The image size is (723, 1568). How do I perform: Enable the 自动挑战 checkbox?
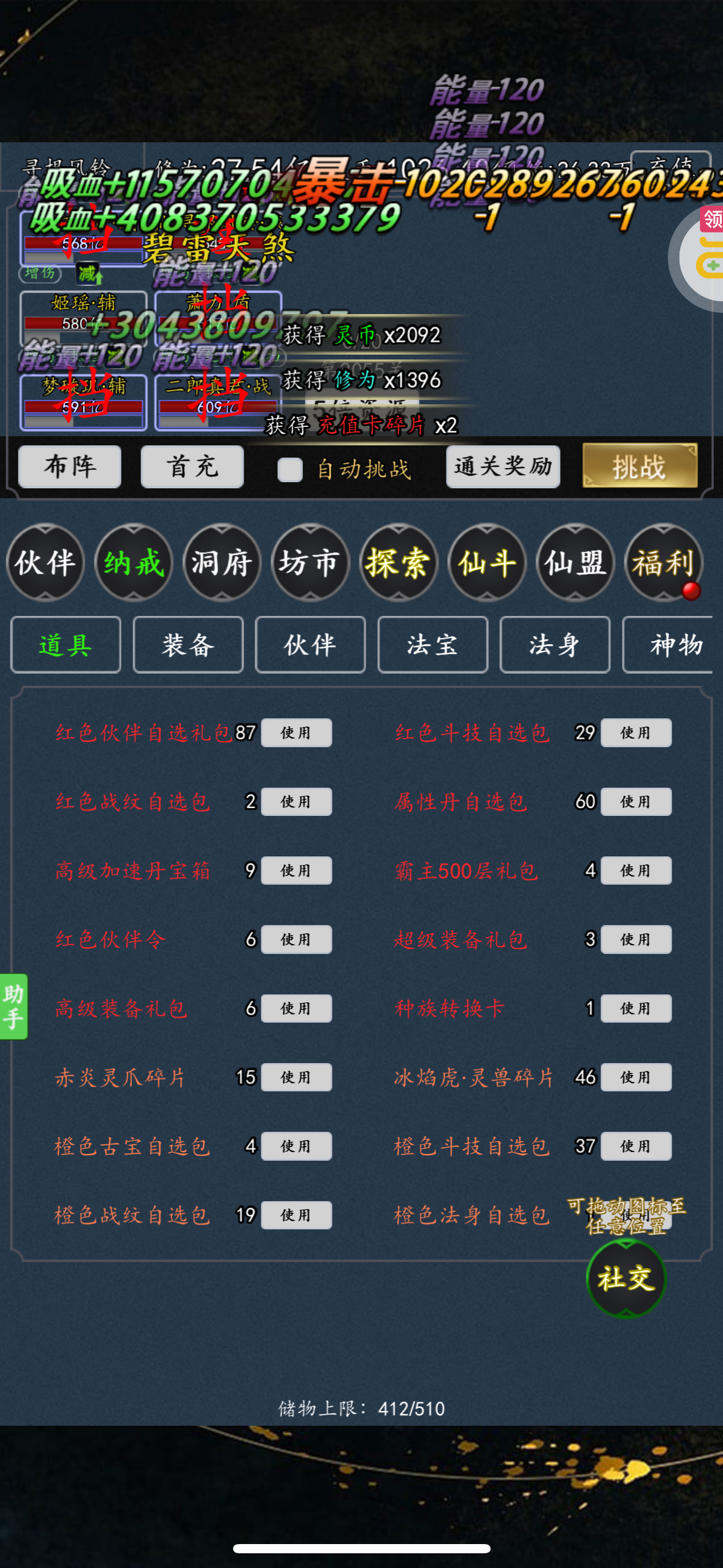[290, 469]
